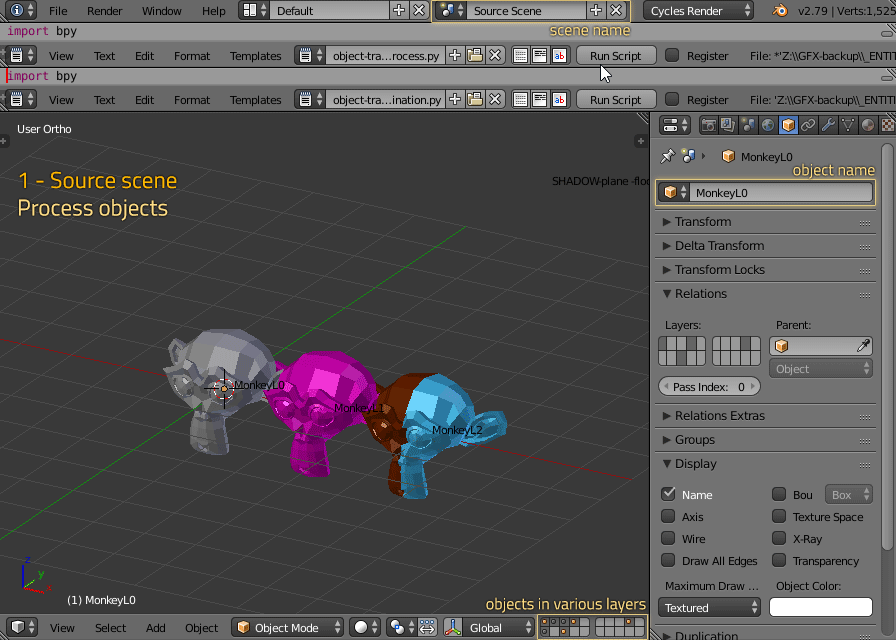Screen dimensions: 896x640
Task: Toggle line numbers in rocess.py editor
Action: tap(520, 55)
